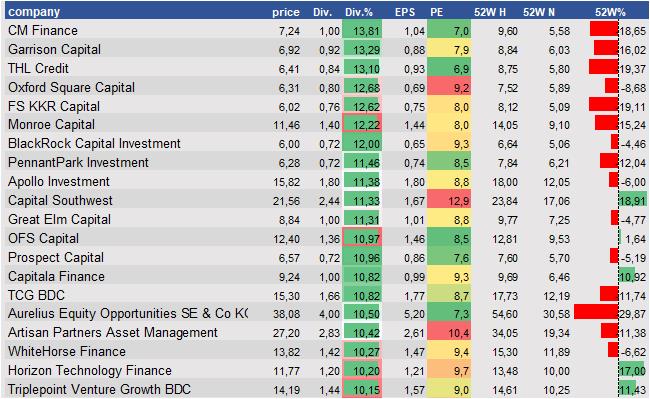Click the 'PE' column header
This screenshot has width=650, height=399.
tap(437, 12)
